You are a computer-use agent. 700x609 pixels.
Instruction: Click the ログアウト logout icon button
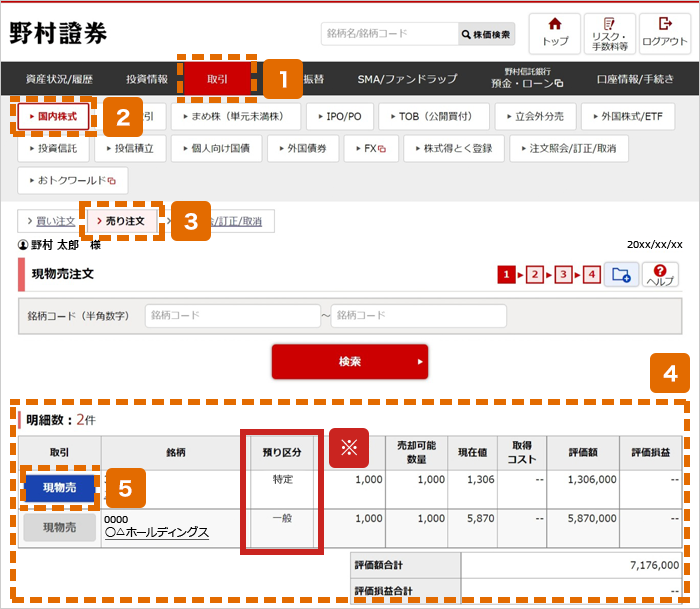click(665, 33)
